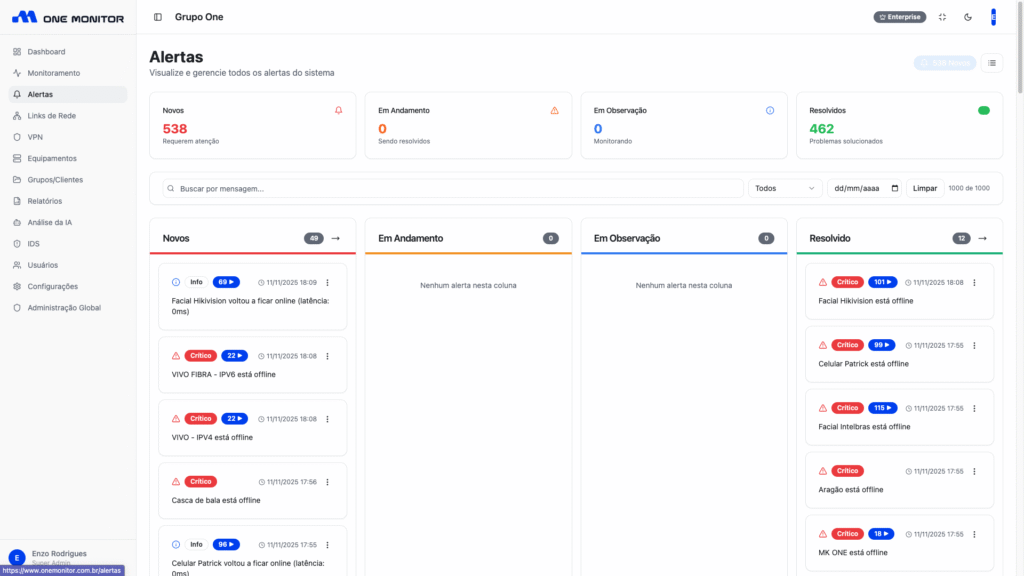Click the Enterprise plan badge
Image resolution: width=1024 pixels, height=576 pixels.
pyautogui.click(x=900, y=17)
